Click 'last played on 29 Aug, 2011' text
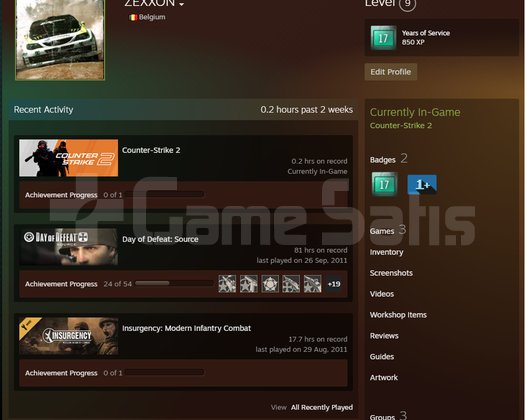525x420 pixels. tap(301, 349)
